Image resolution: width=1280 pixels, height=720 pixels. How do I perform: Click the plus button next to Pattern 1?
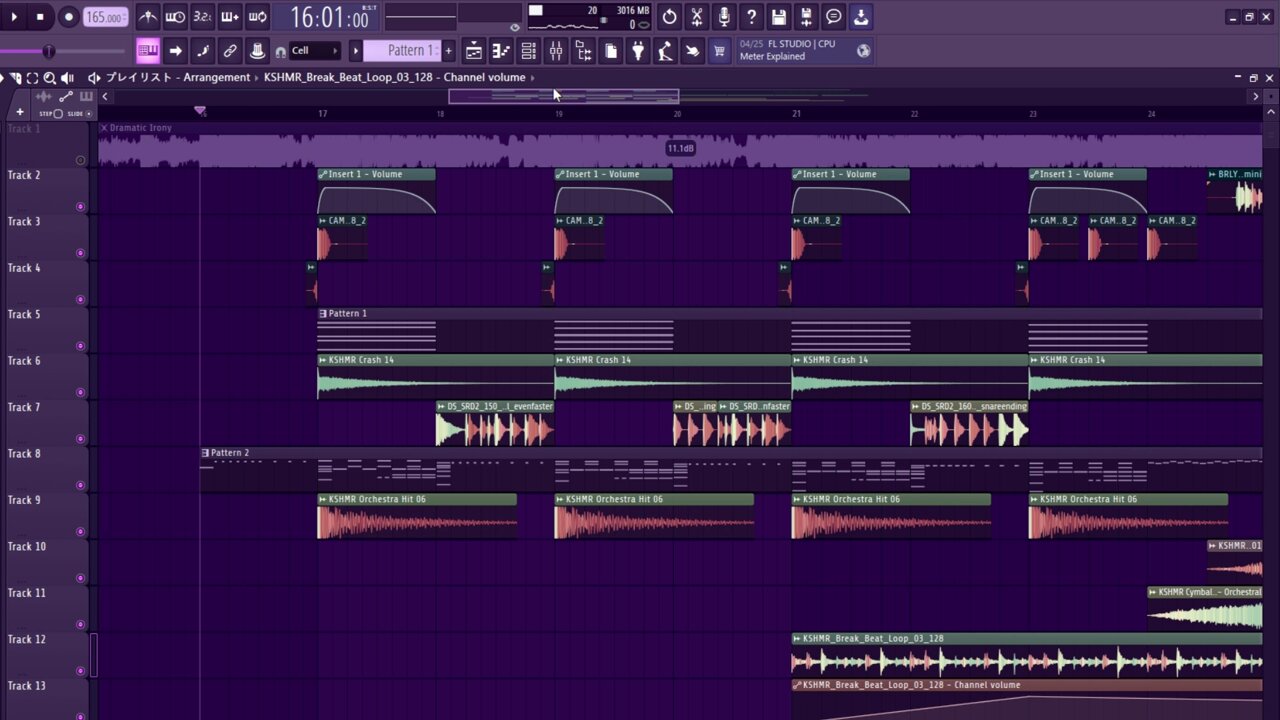(x=448, y=51)
